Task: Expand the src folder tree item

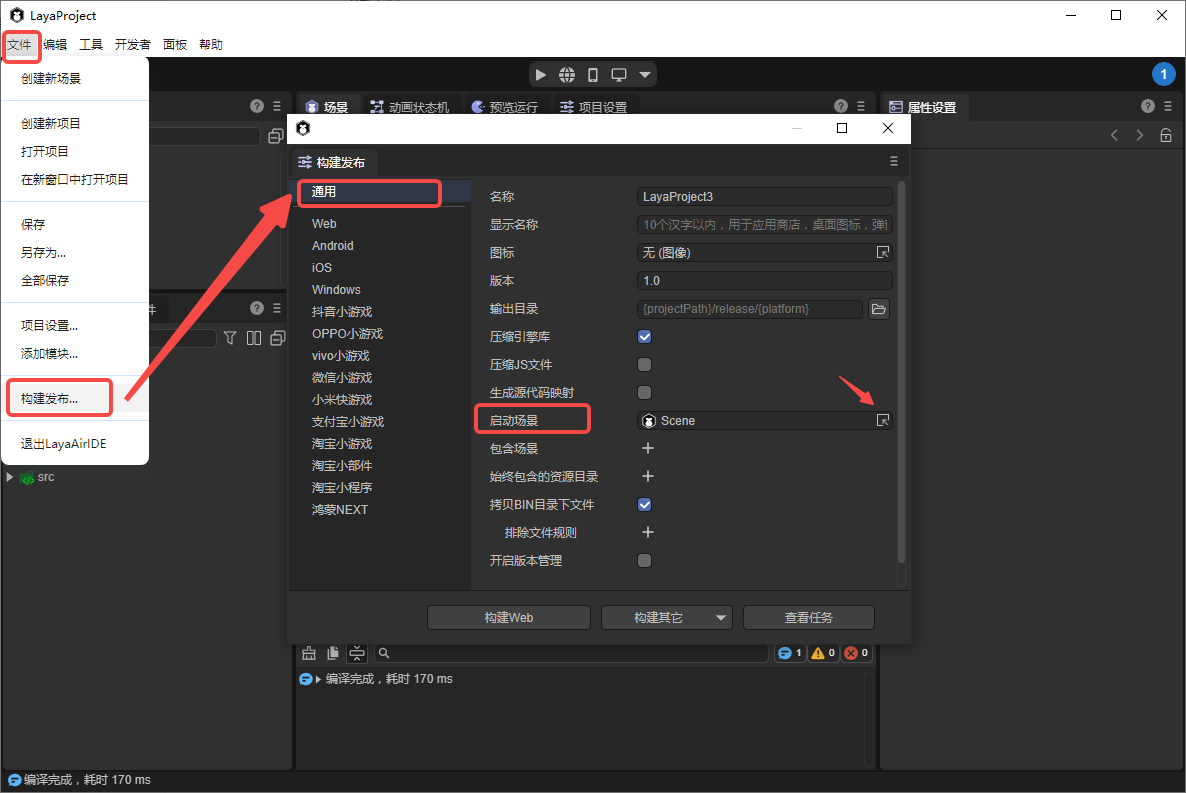Action: (10, 477)
